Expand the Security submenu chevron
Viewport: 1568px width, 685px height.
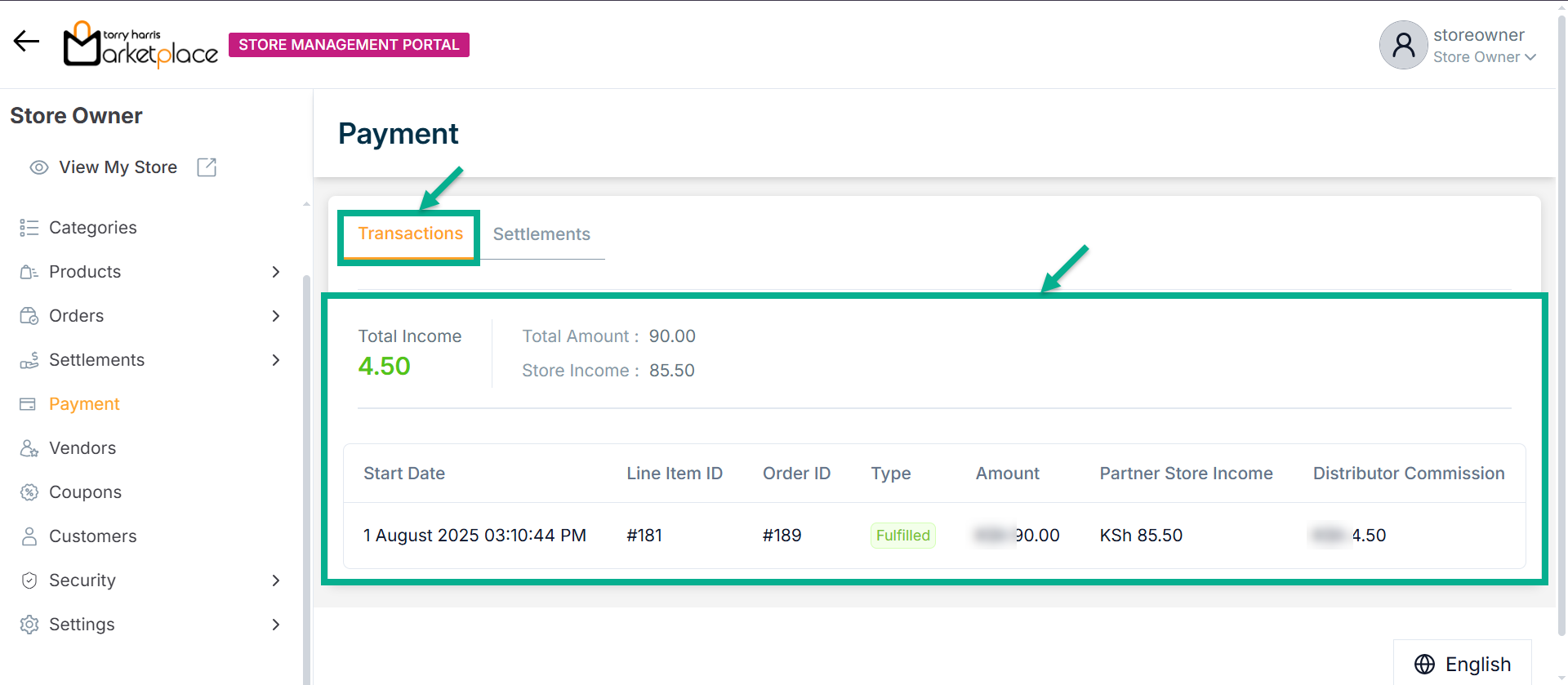coord(276,580)
